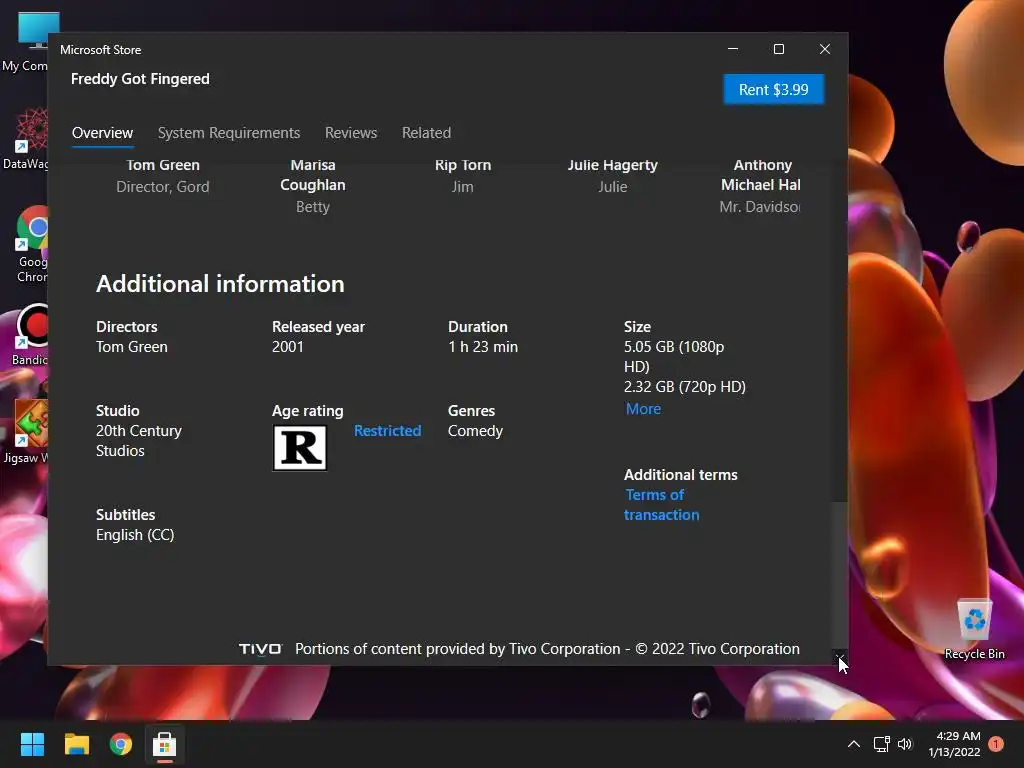Click English (CC) subtitles text
The image size is (1024, 768).
pyautogui.click(x=135, y=535)
